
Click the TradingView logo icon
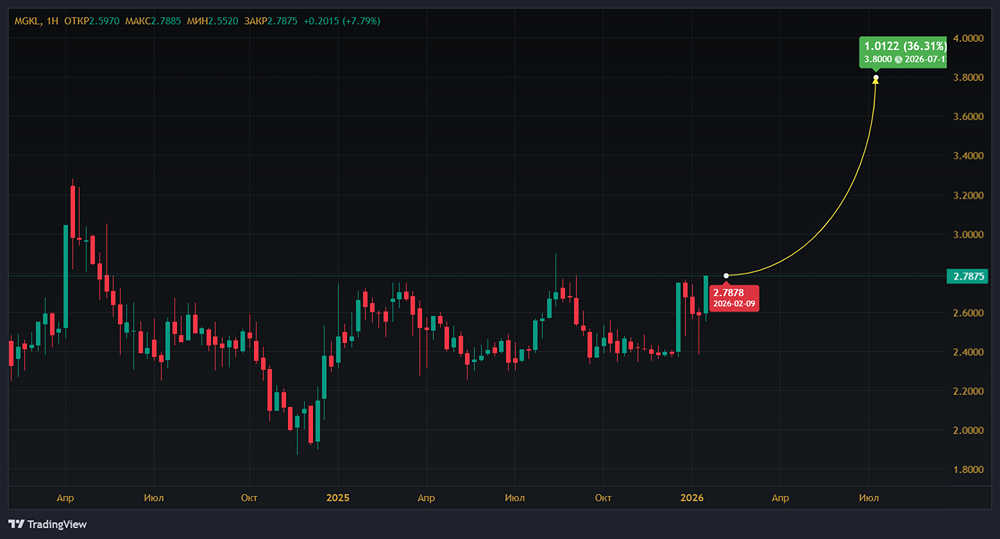click(15, 524)
